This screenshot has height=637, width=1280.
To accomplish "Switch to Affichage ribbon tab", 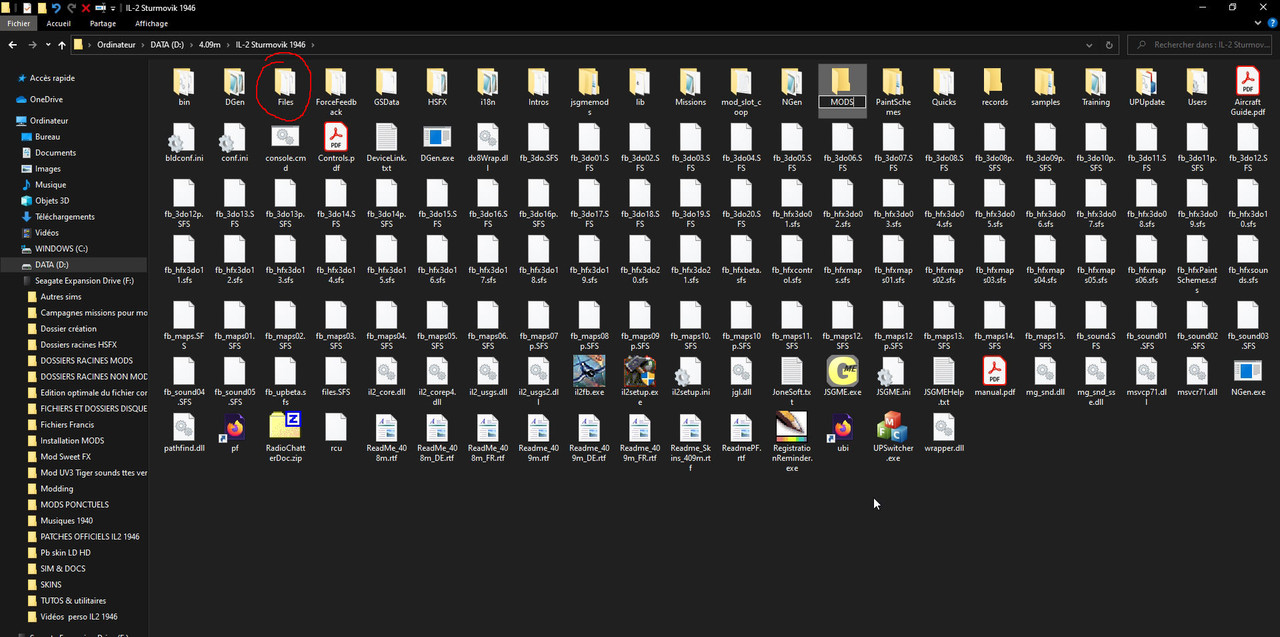I will 152,23.
